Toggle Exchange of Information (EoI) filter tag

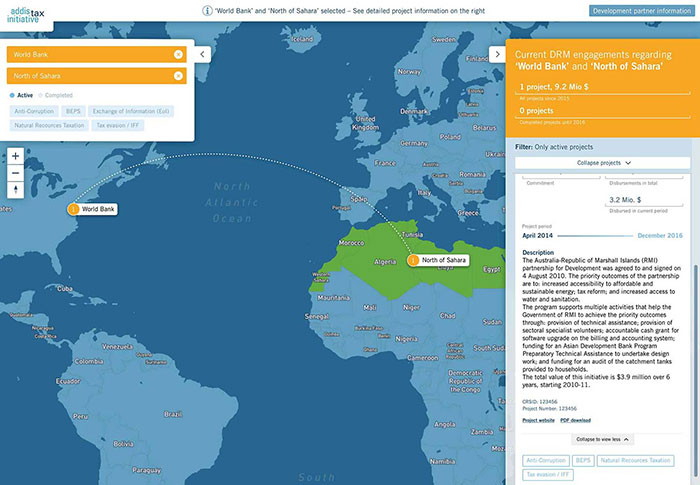[131, 111]
